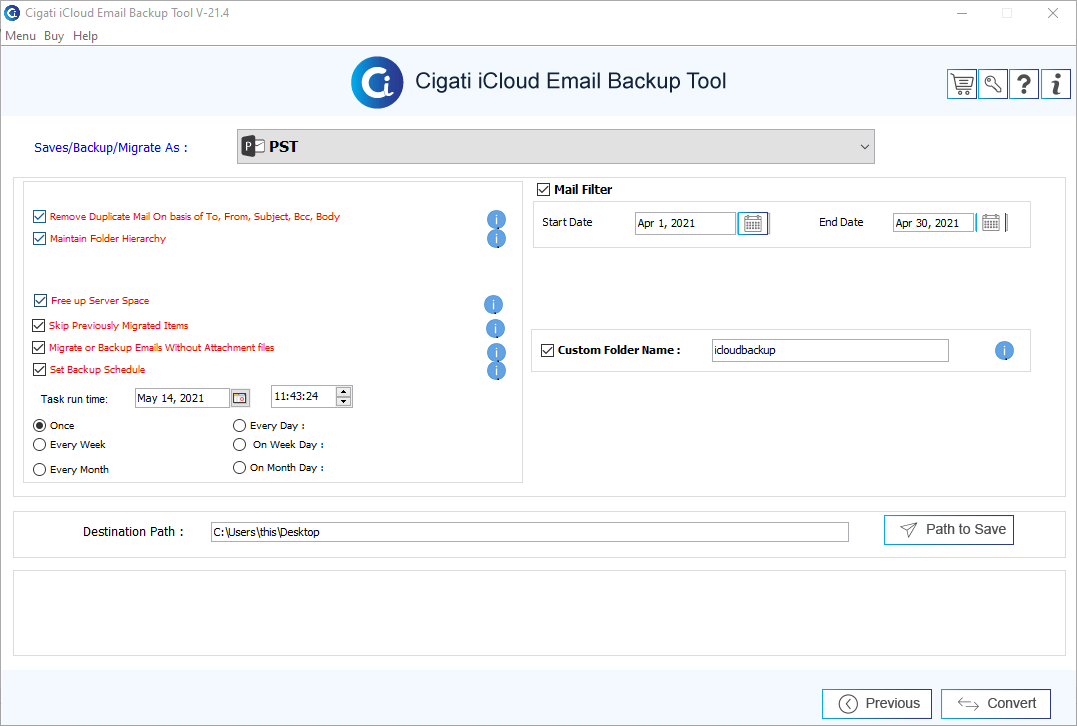Screen dimensions: 1077x726
Task: Click the Destination Path text field
Action: click(x=530, y=532)
